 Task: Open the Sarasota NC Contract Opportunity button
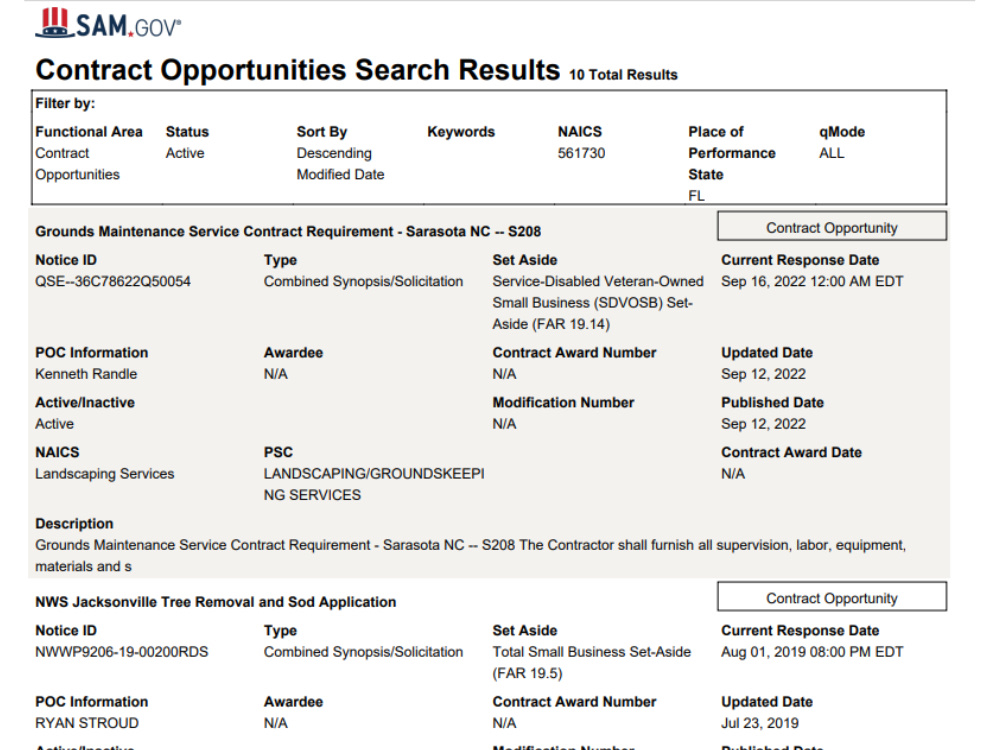point(832,227)
